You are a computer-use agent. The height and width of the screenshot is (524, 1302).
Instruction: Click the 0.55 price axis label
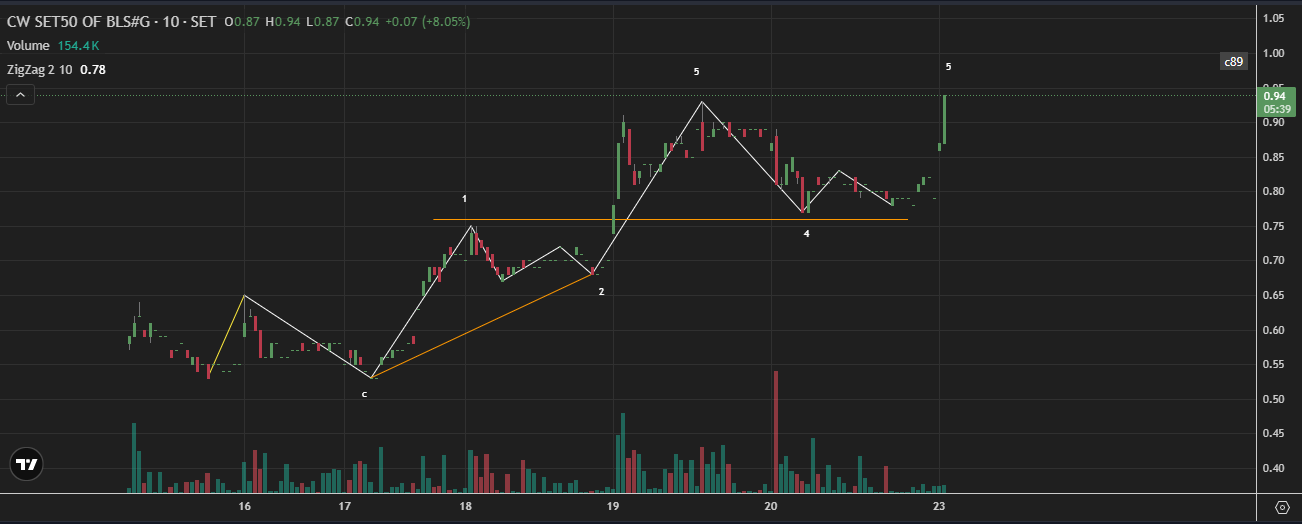1274,365
